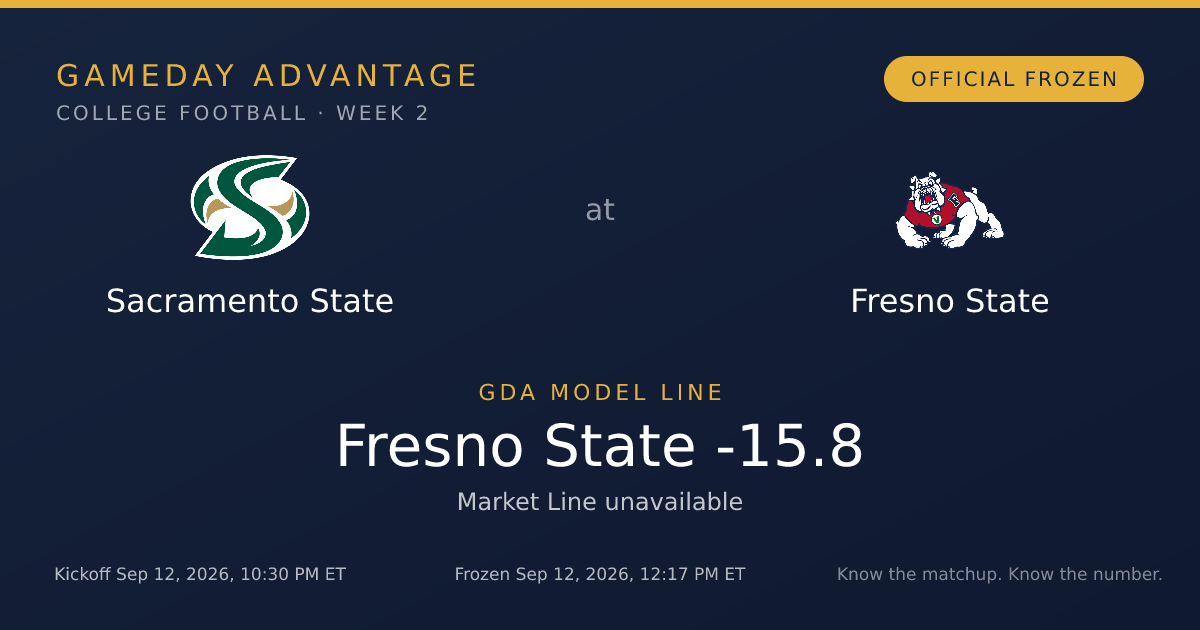Click the Fresno State -15.8 model line

click(600, 446)
